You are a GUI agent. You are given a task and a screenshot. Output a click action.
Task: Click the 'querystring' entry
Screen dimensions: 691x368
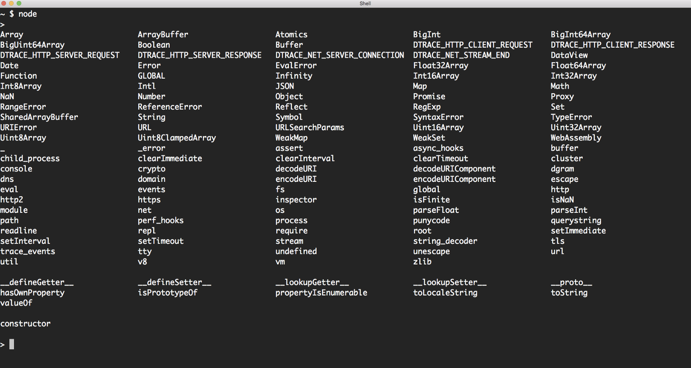(576, 220)
